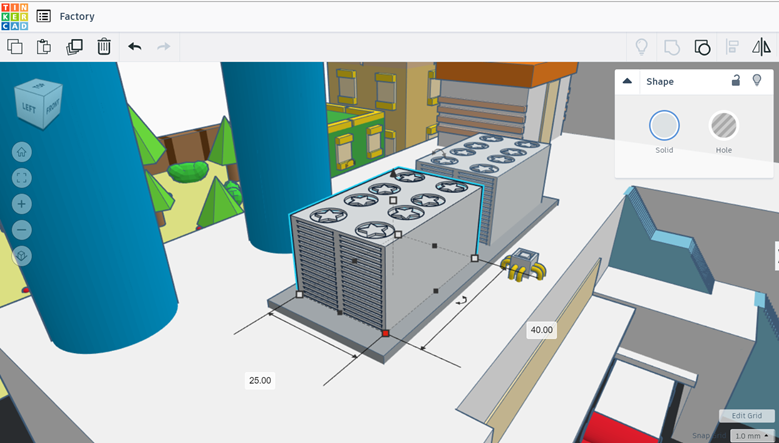
Task: Zoom out with minus button
Action: (x=21, y=229)
